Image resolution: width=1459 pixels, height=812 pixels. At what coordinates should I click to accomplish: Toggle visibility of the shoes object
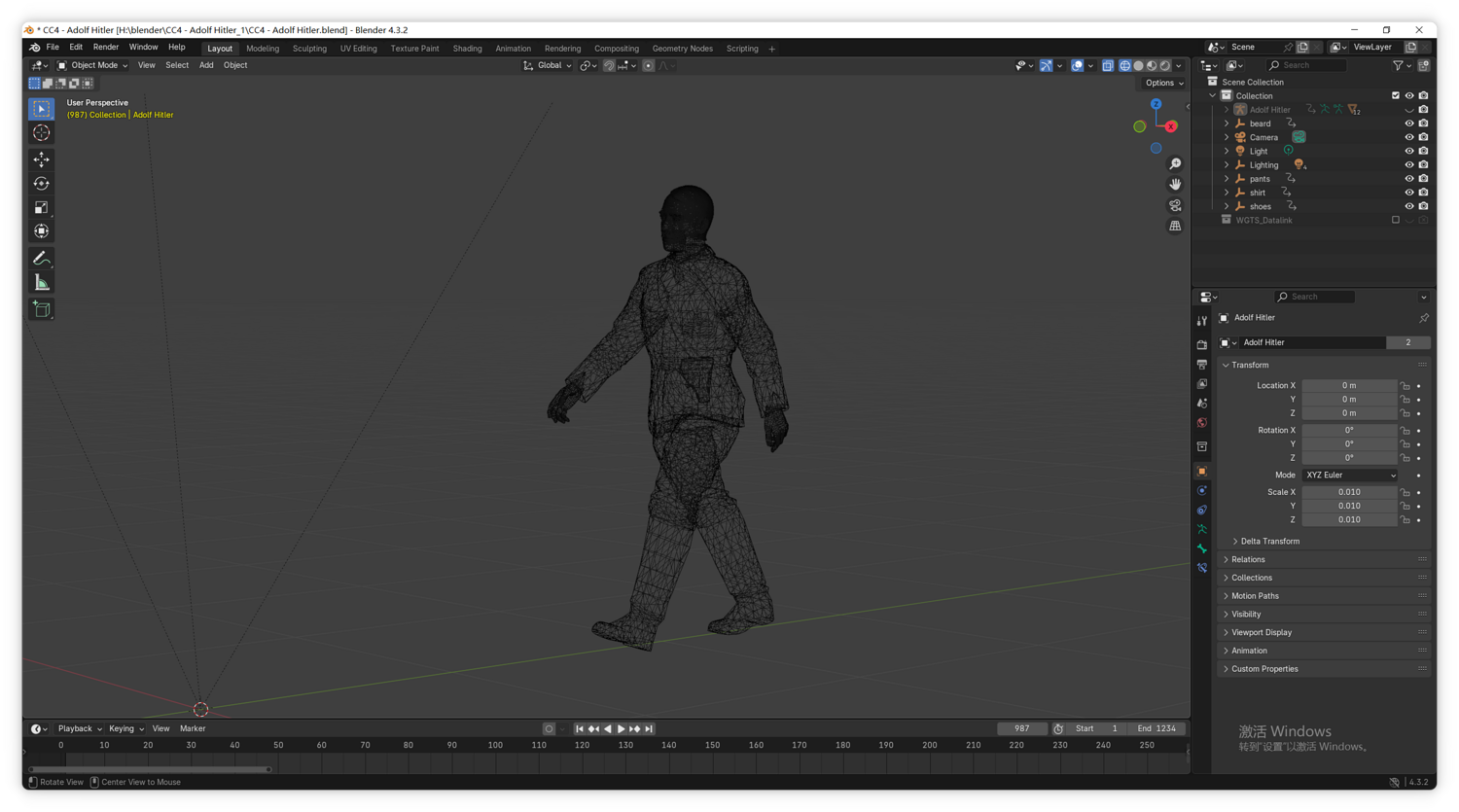[1408, 206]
